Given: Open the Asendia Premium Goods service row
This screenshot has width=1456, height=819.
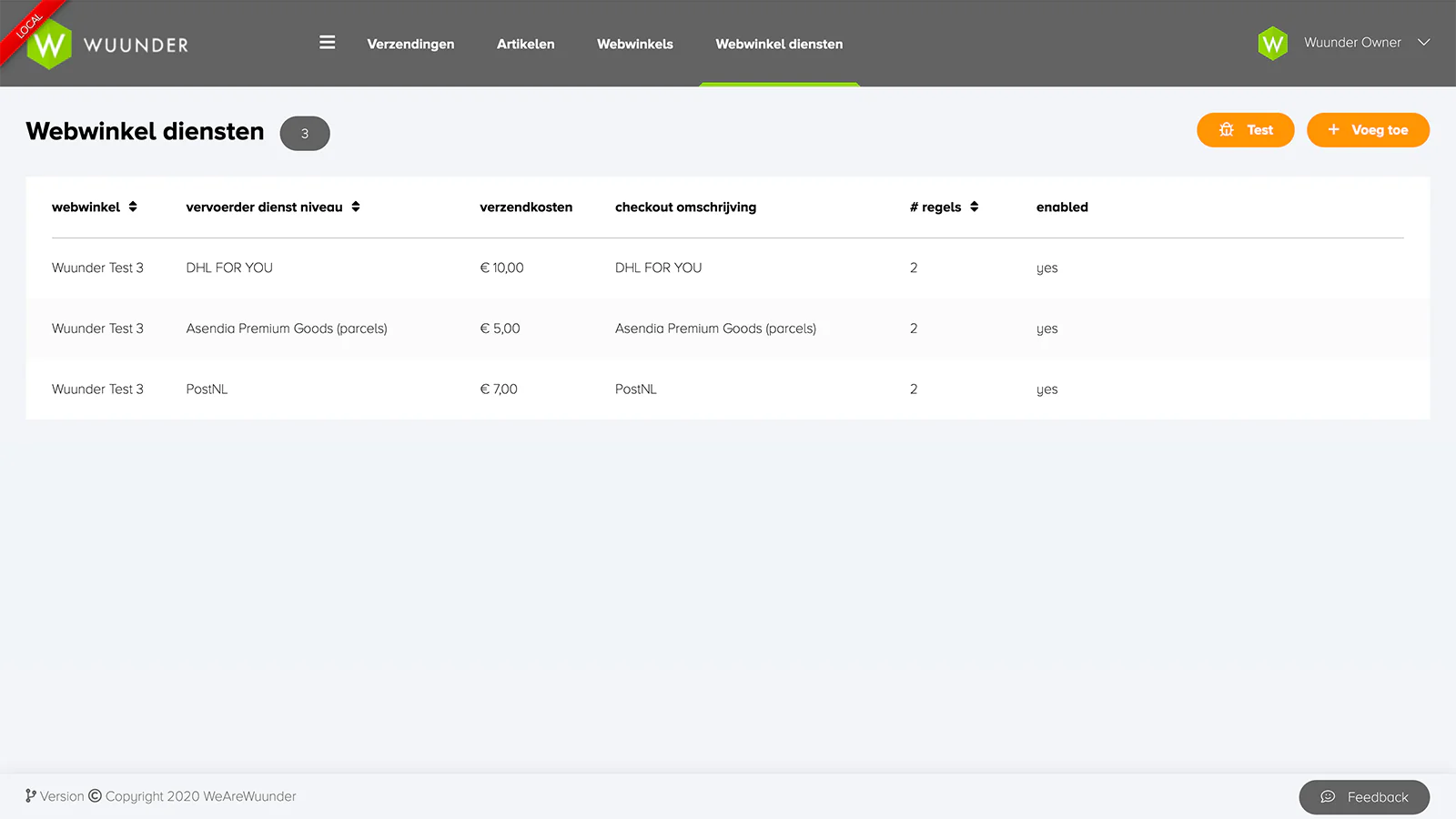Looking at the screenshot, I should [728, 329].
